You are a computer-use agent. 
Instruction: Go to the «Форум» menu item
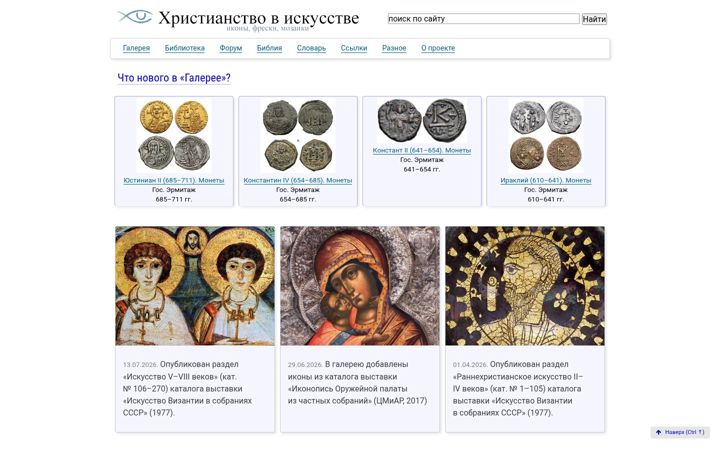[x=231, y=48]
